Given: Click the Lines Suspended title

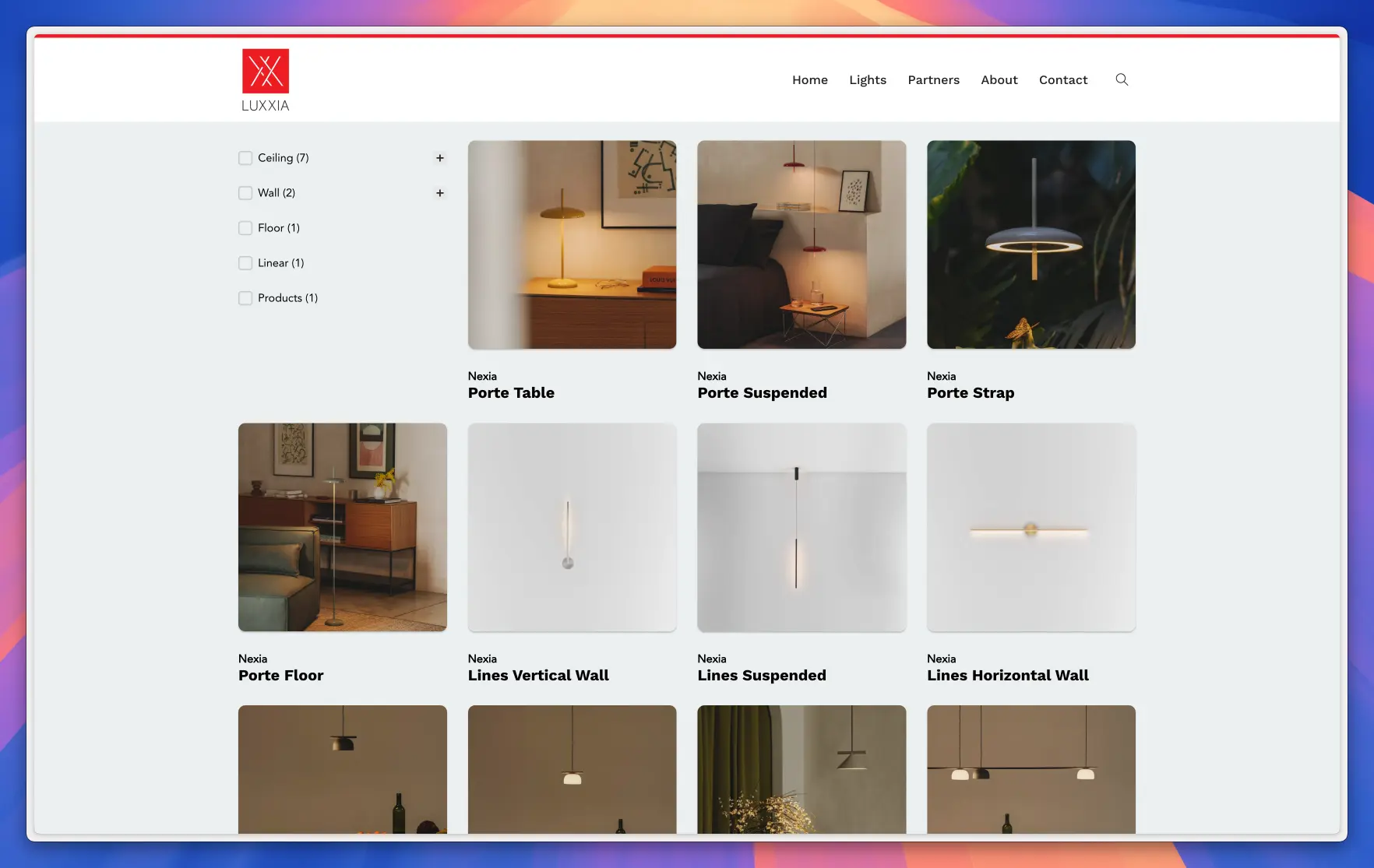Looking at the screenshot, I should pos(762,676).
